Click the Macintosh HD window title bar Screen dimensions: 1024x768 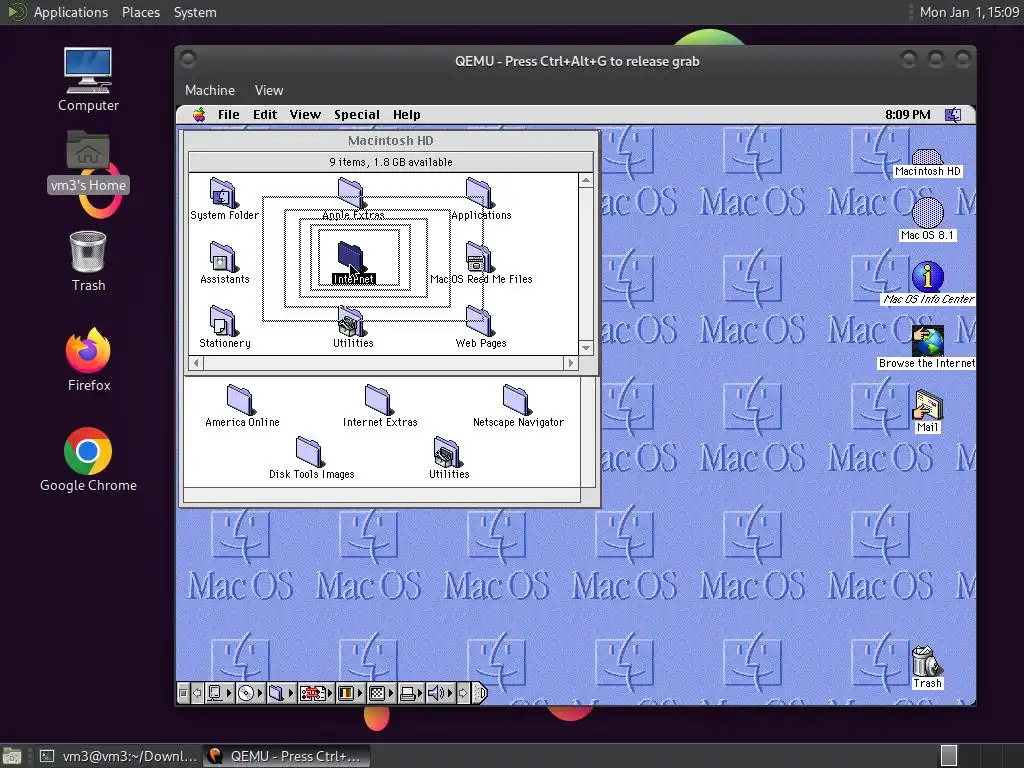pyautogui.click(x=391, y=140)
